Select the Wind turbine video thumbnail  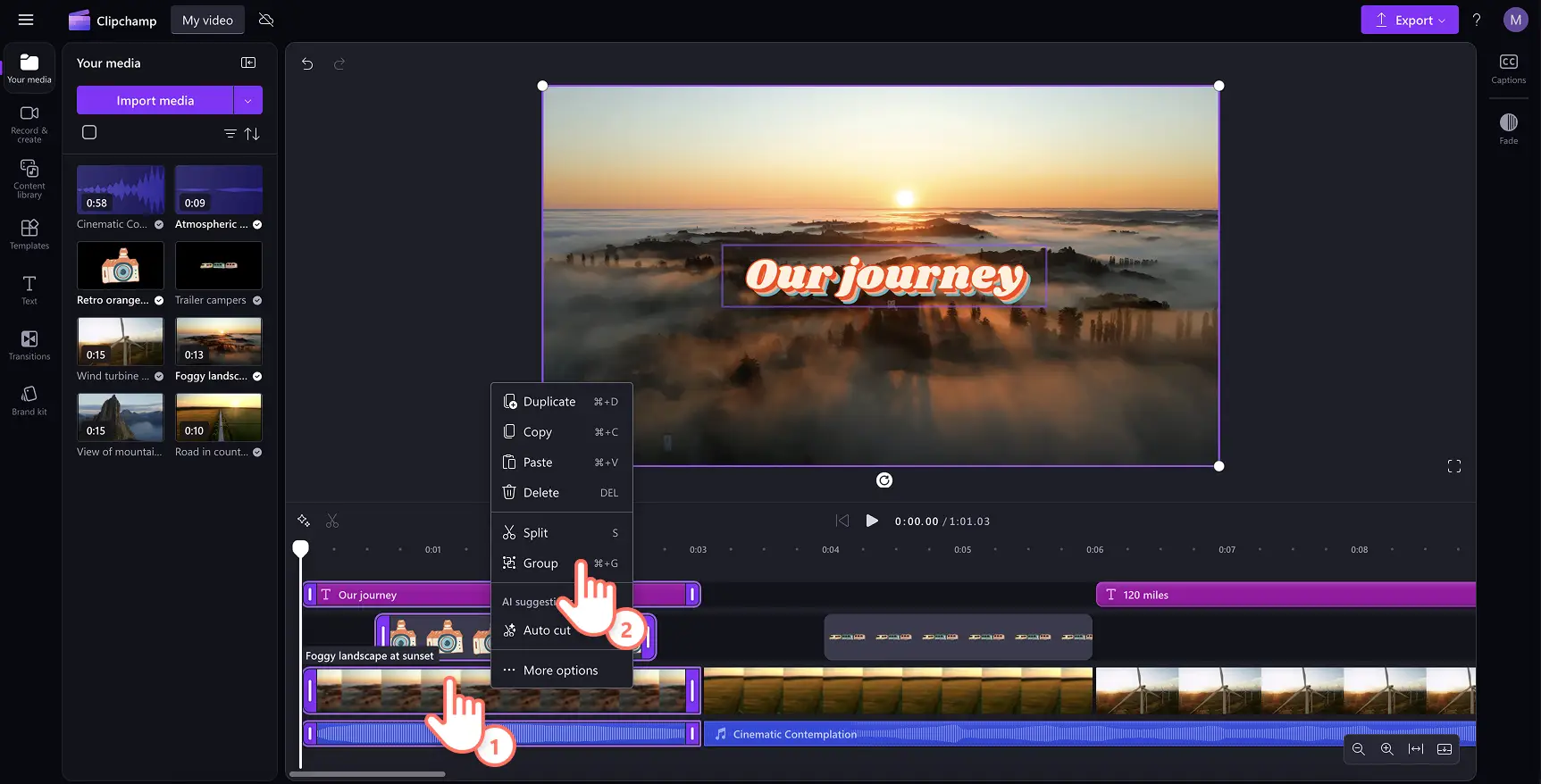pos(121,341)
